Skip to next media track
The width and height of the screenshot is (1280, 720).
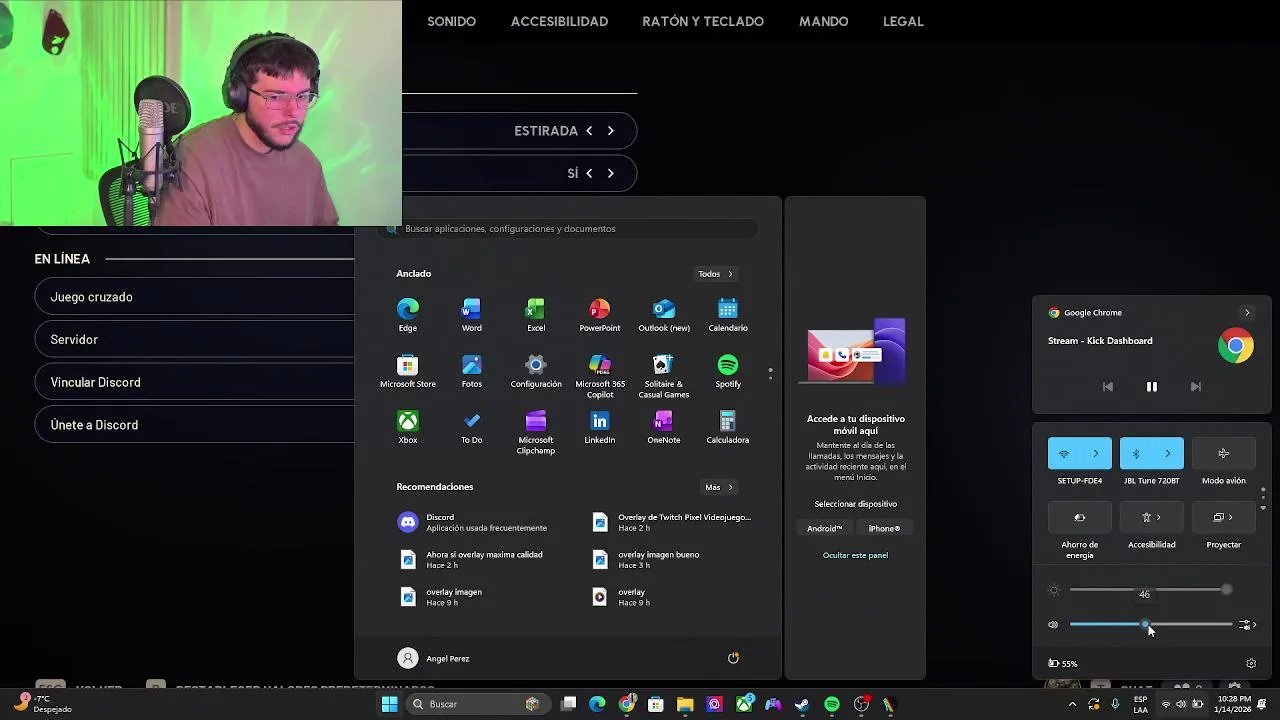[x=1195, y=387]
